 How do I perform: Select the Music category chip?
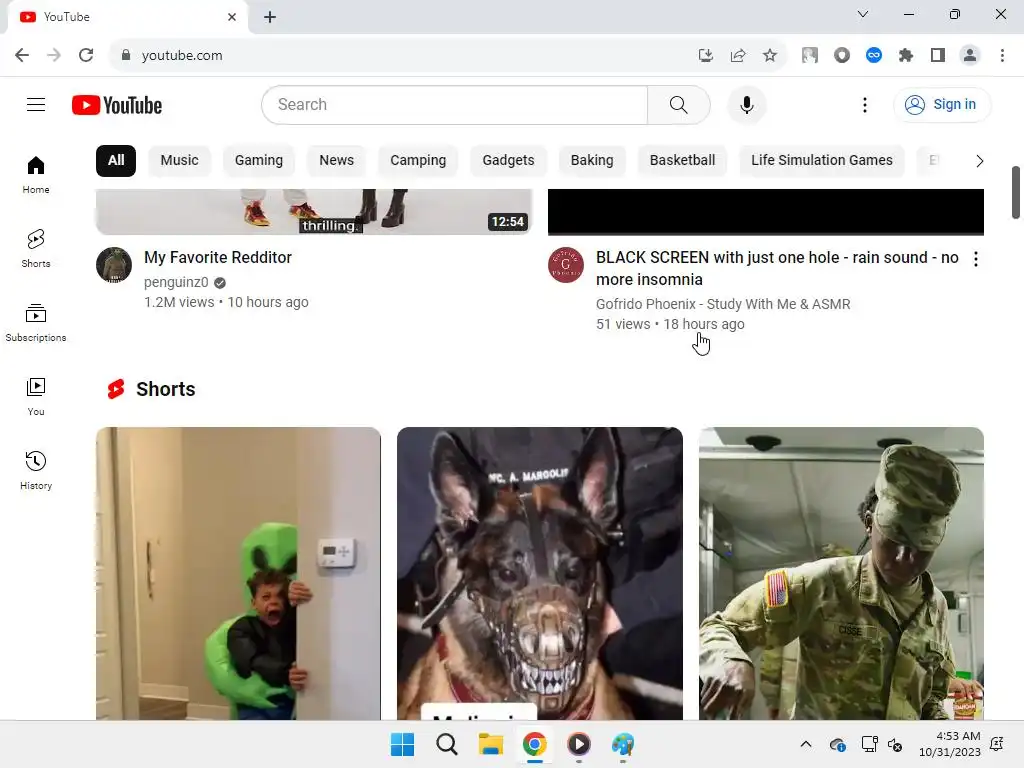(x=180, y=161)
